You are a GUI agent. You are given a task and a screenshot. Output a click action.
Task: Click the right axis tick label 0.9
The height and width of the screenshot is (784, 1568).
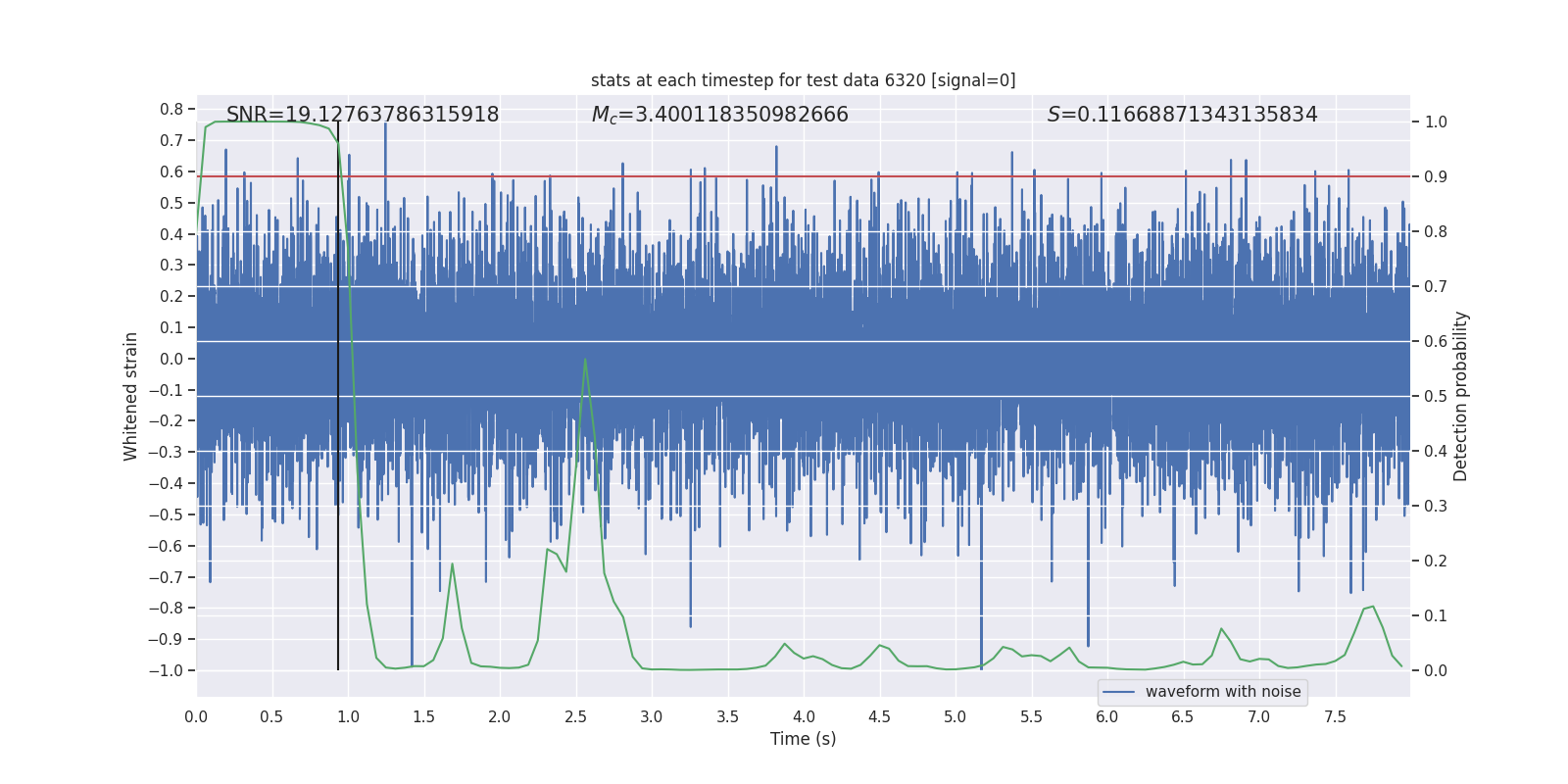pyautogui.click(x=1436, y=177)
